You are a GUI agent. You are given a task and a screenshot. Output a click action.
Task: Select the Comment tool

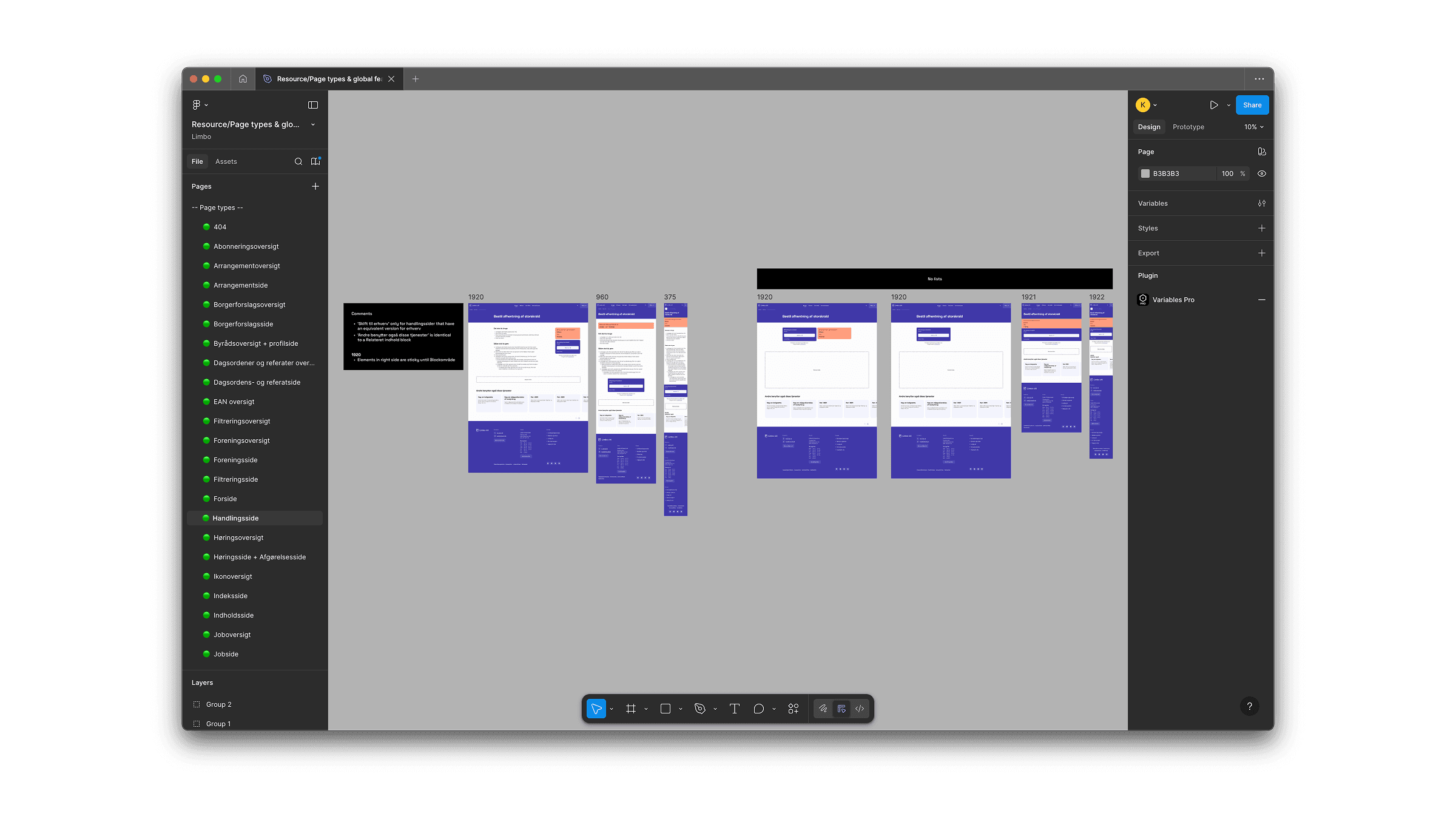tap(758, 709)
